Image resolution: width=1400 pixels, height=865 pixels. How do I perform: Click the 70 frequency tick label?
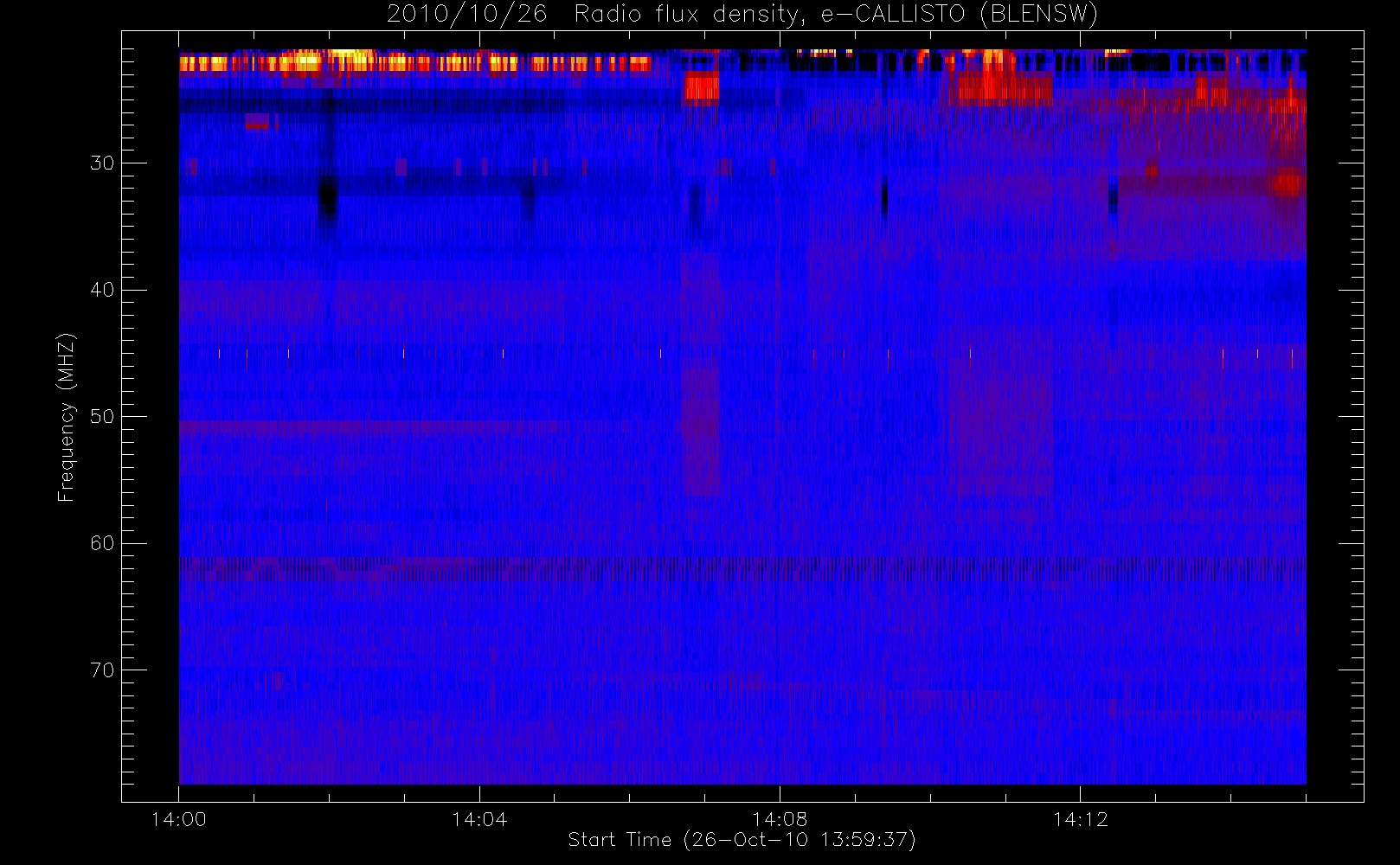tap(102, 670)
